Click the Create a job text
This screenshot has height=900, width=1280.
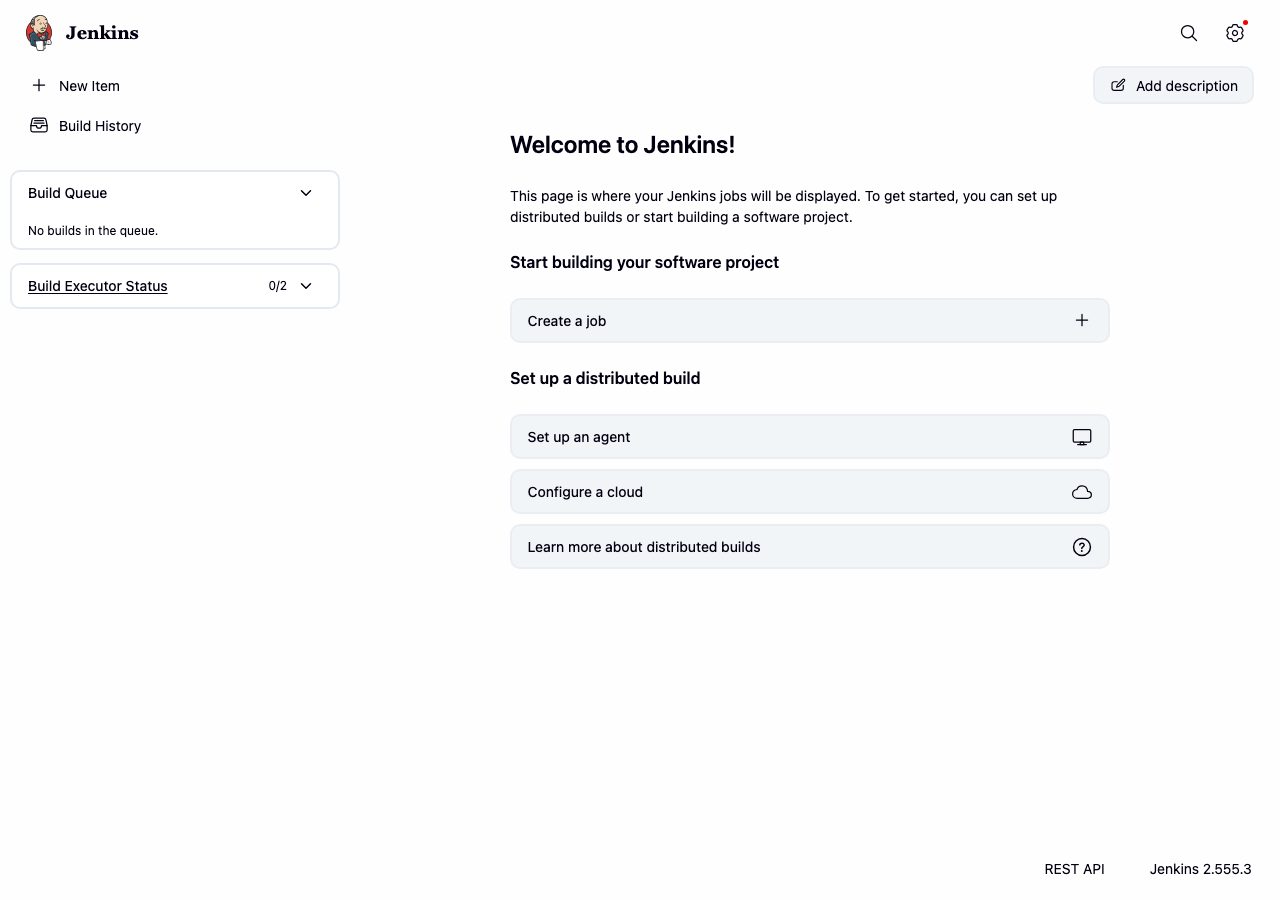(x=567, y=321)
